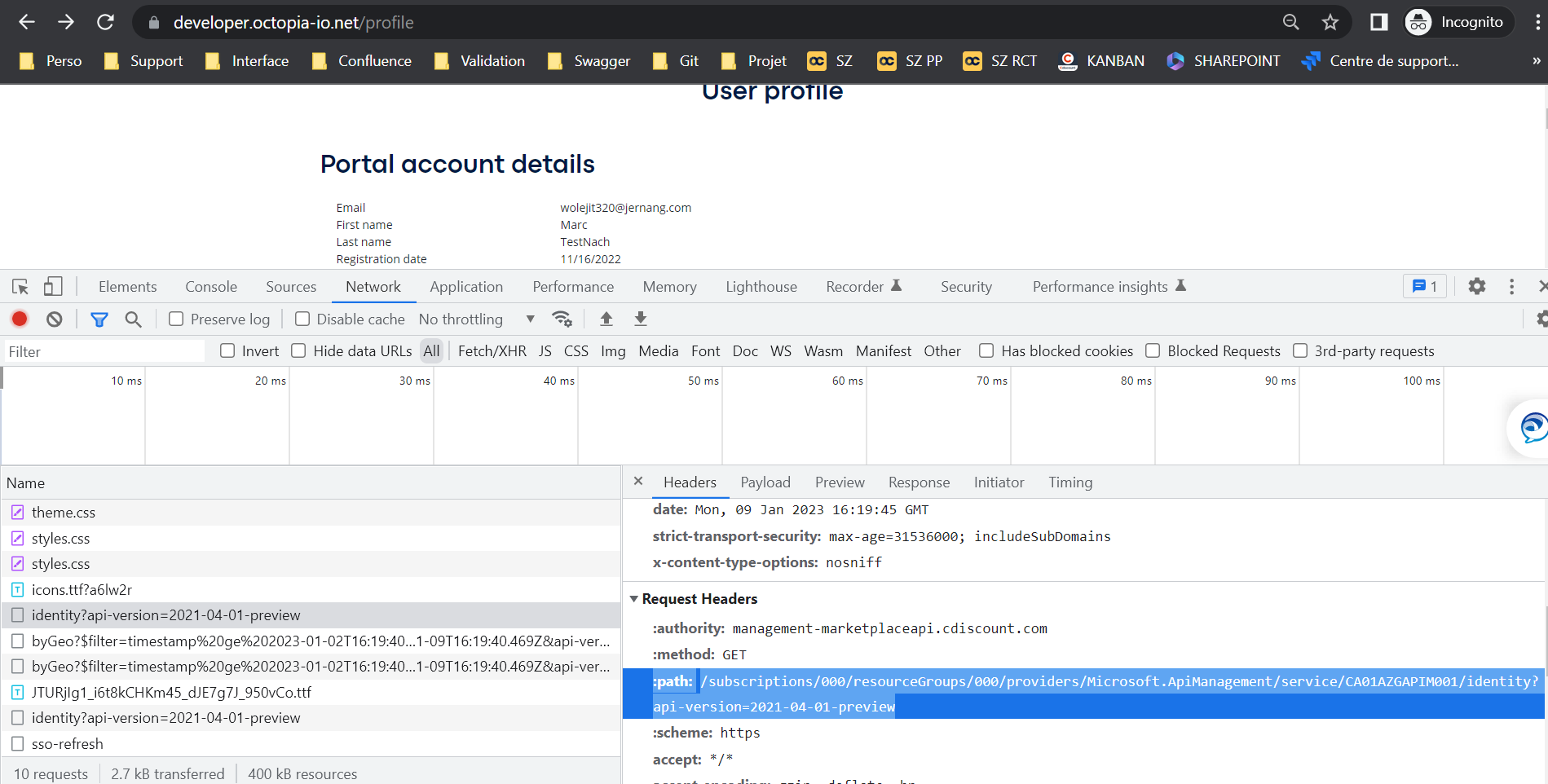Screen dimensions: 1548x784
Task: Open DevTools more options menu
Action: 1511,287
